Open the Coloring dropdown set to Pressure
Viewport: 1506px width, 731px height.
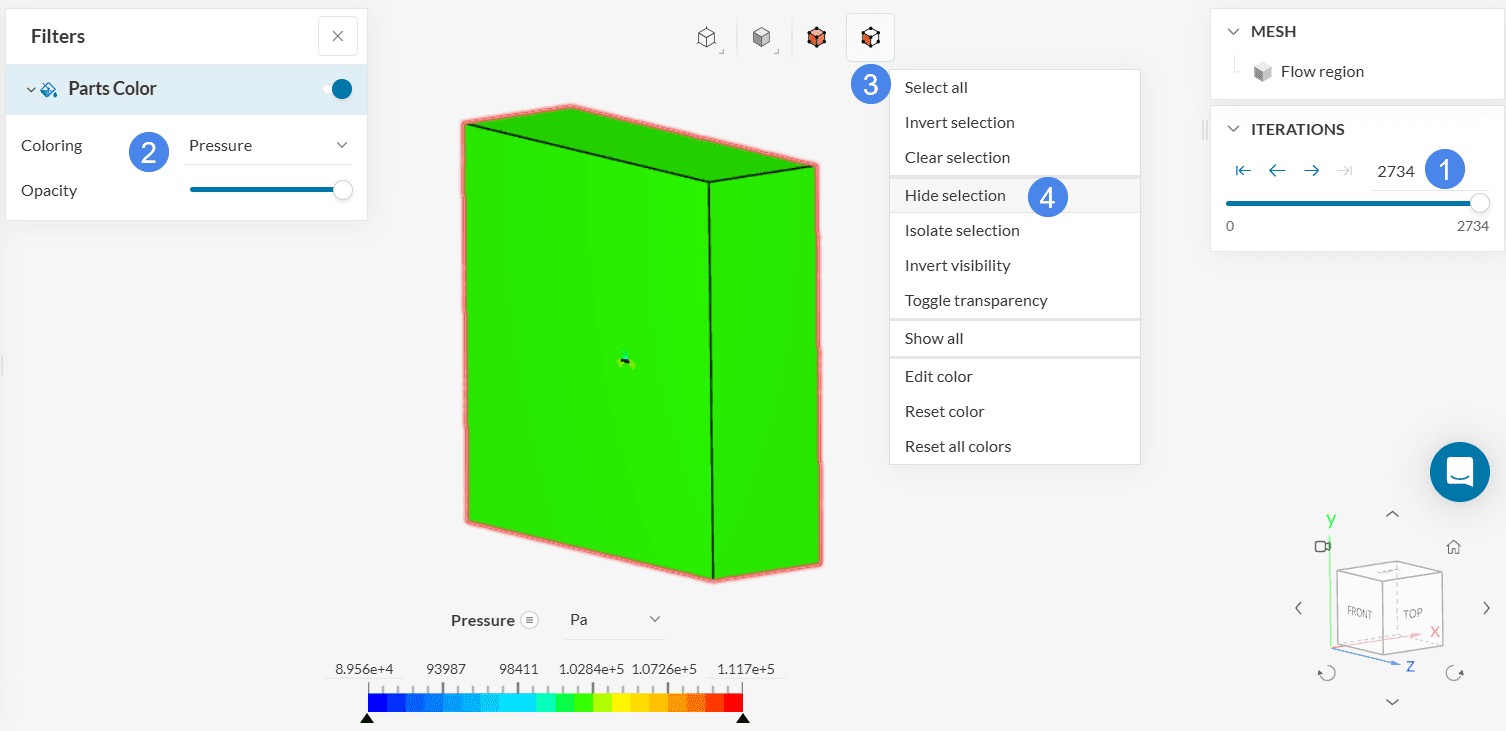pos(268,146)
